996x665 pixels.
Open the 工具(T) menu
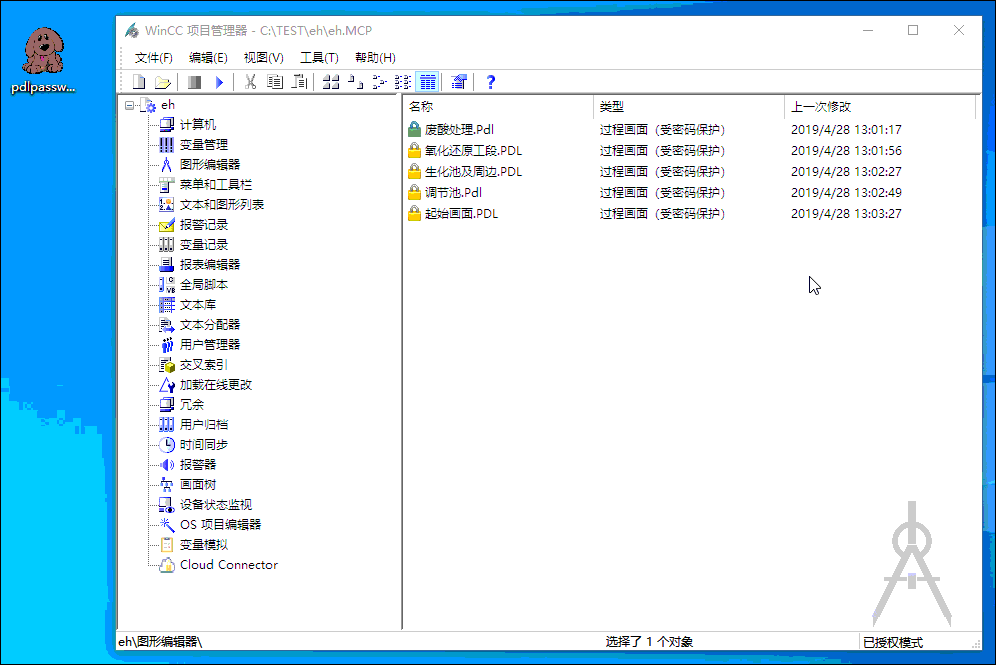tap(319, 57)
